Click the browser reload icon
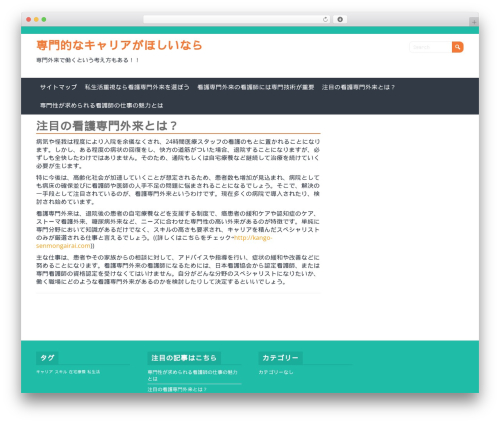 (x=325, y=20)
